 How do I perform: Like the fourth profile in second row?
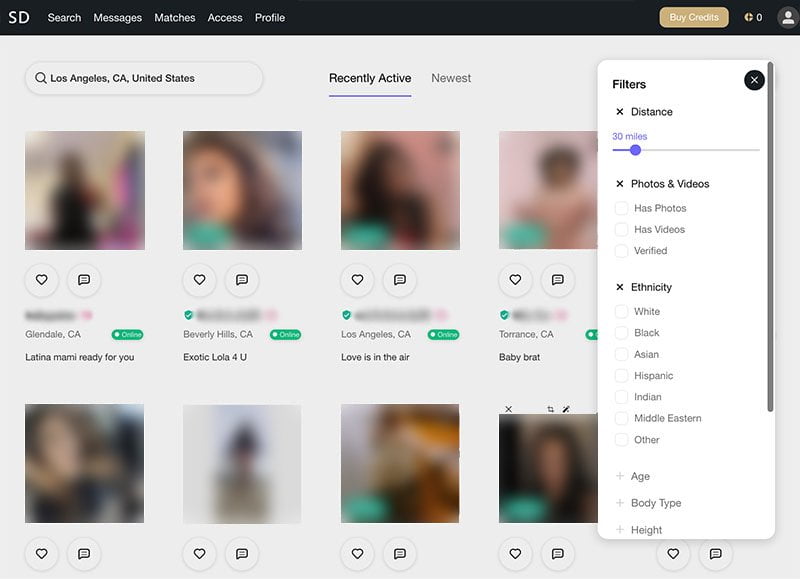coord(515,553)
